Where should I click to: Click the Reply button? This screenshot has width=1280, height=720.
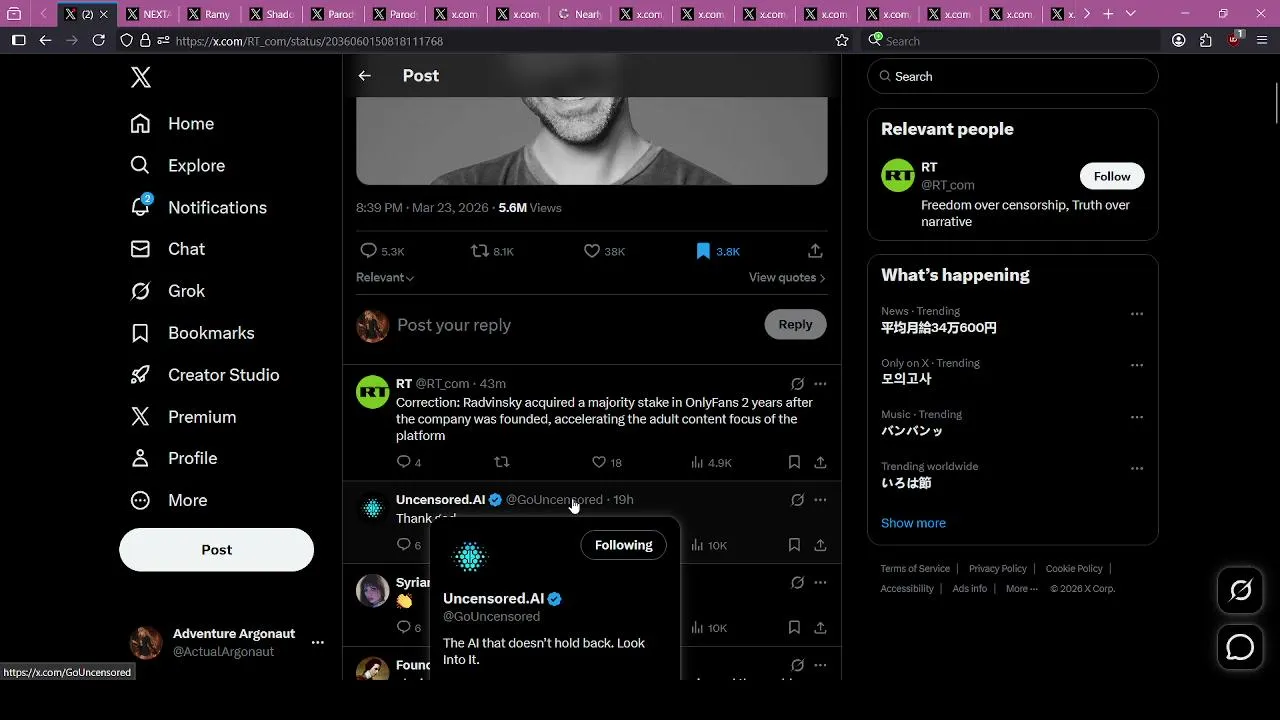(x=795, y=324)
